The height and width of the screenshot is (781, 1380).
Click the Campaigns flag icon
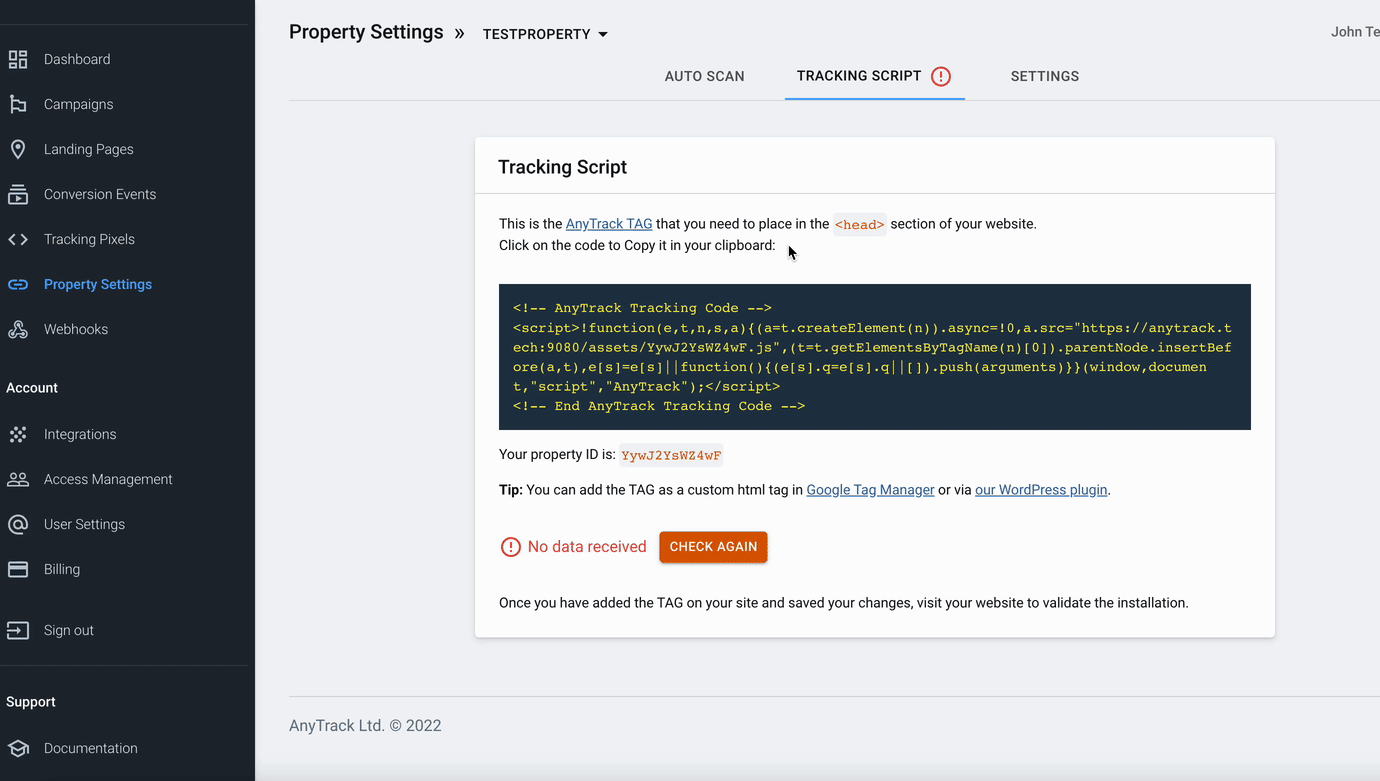pos(18,104)
